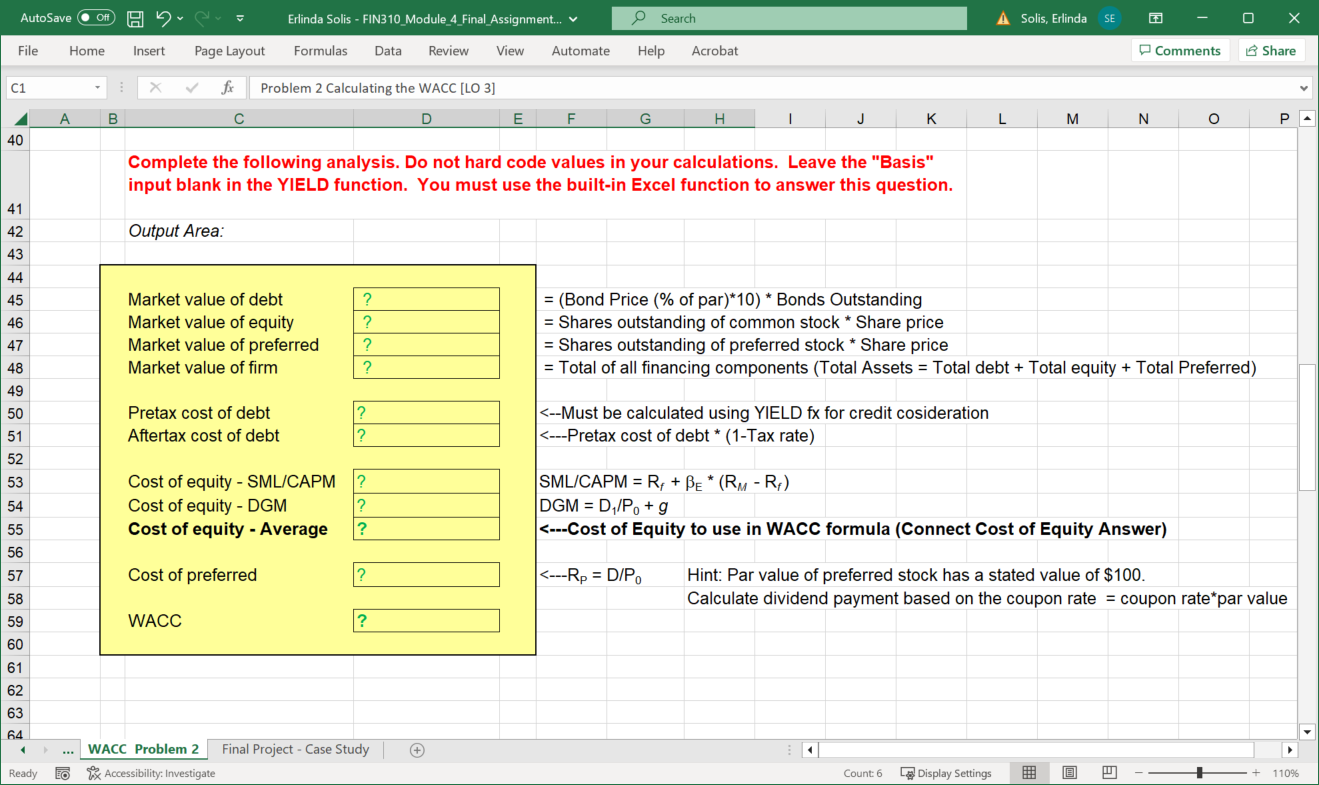Click the Comments button
1319x785 pixels.
click(x=1180, y=51)
